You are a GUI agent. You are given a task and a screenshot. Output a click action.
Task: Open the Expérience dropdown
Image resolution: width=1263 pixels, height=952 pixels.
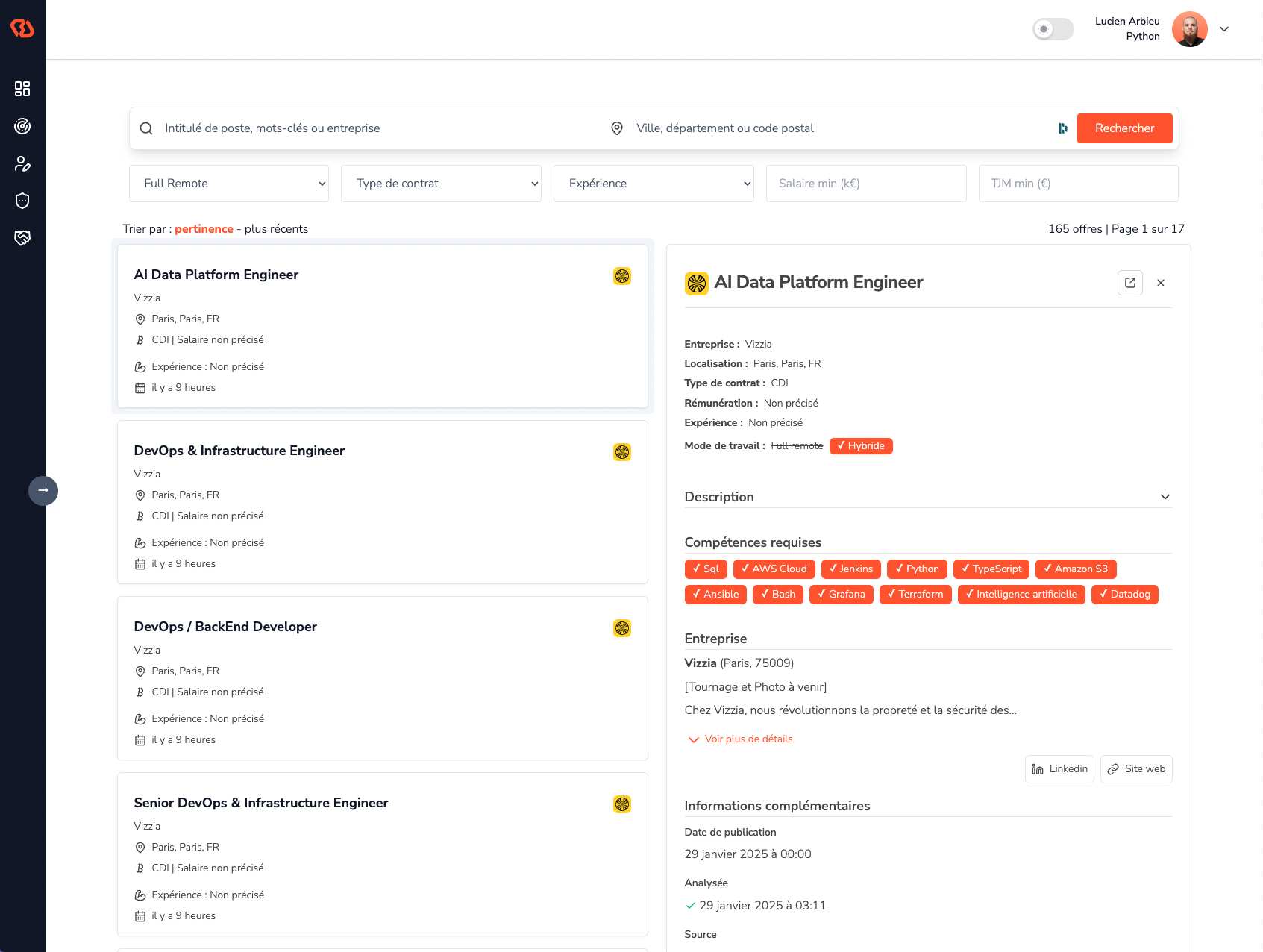click(x=654, y=184)
